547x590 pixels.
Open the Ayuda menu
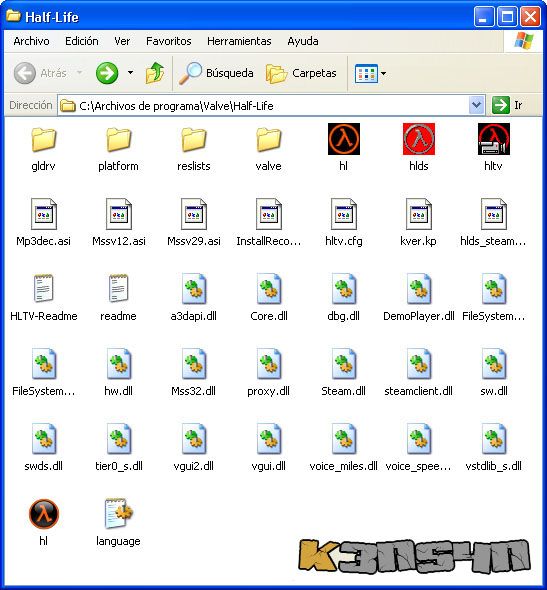303,41
